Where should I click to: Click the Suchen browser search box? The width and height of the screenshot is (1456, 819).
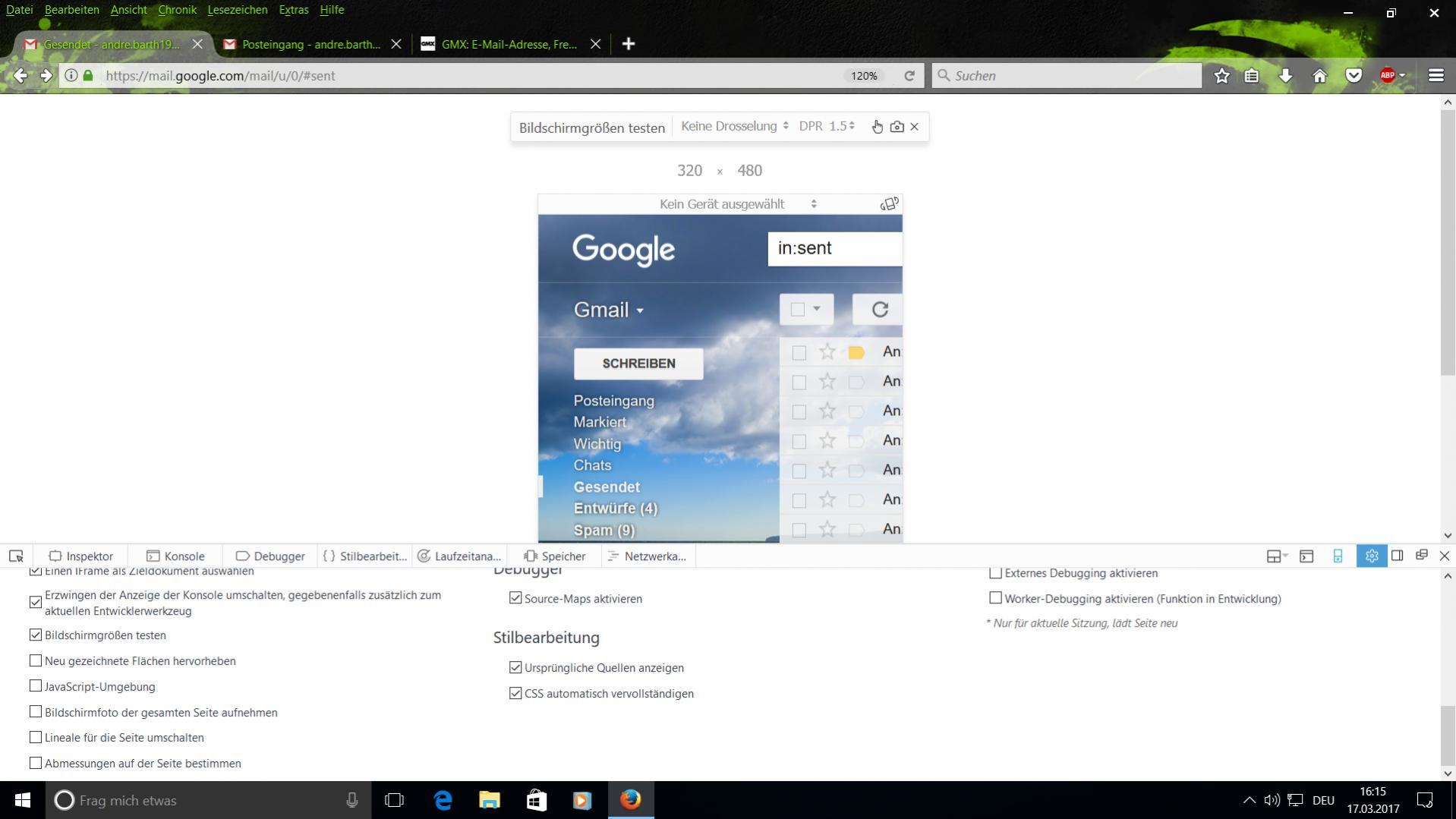click(1067, 75)
